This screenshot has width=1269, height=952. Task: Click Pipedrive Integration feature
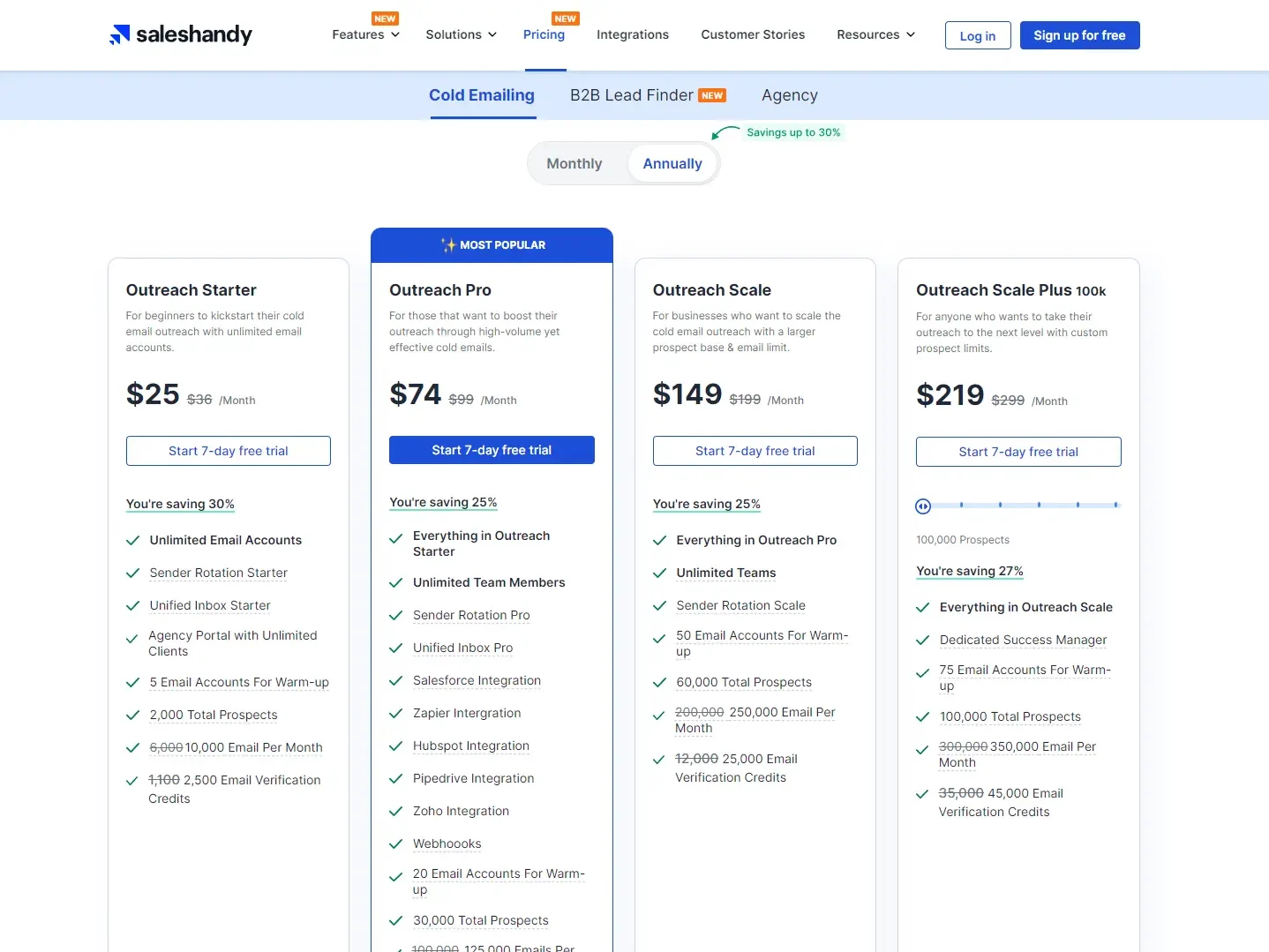474,778
